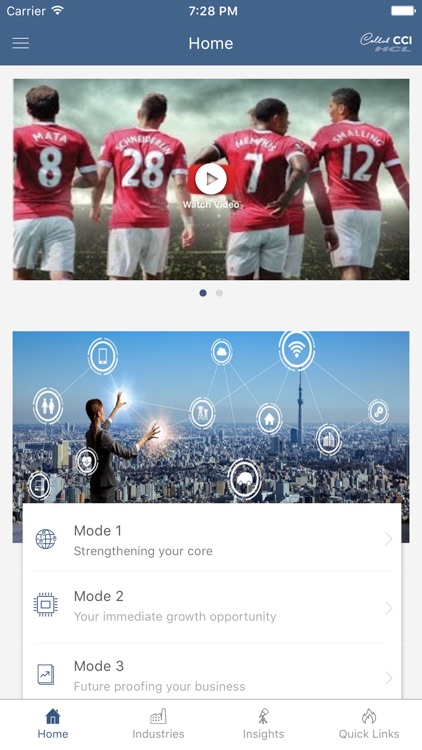Play the video with the play button
This screenshot has width=422, height=750.
click(x=211, y=179)
